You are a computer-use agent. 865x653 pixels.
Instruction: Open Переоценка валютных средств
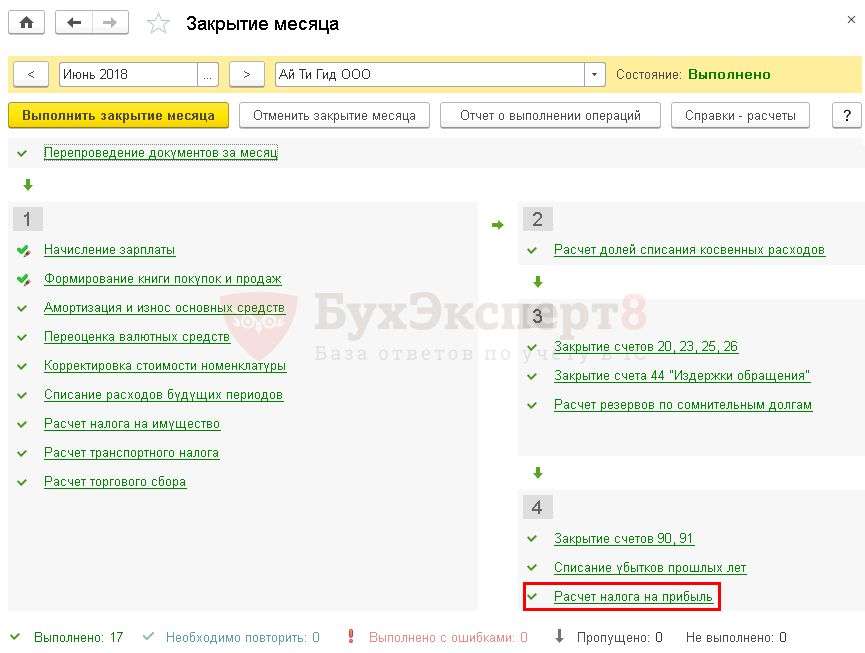coord(137,337)
